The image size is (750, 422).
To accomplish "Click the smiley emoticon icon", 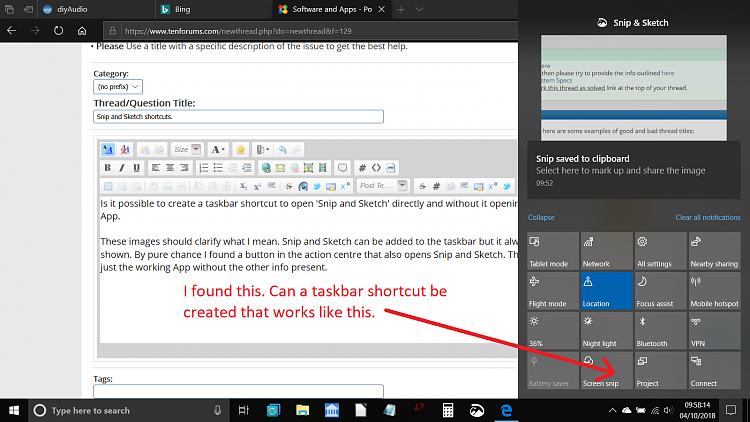I will (240, 150).
